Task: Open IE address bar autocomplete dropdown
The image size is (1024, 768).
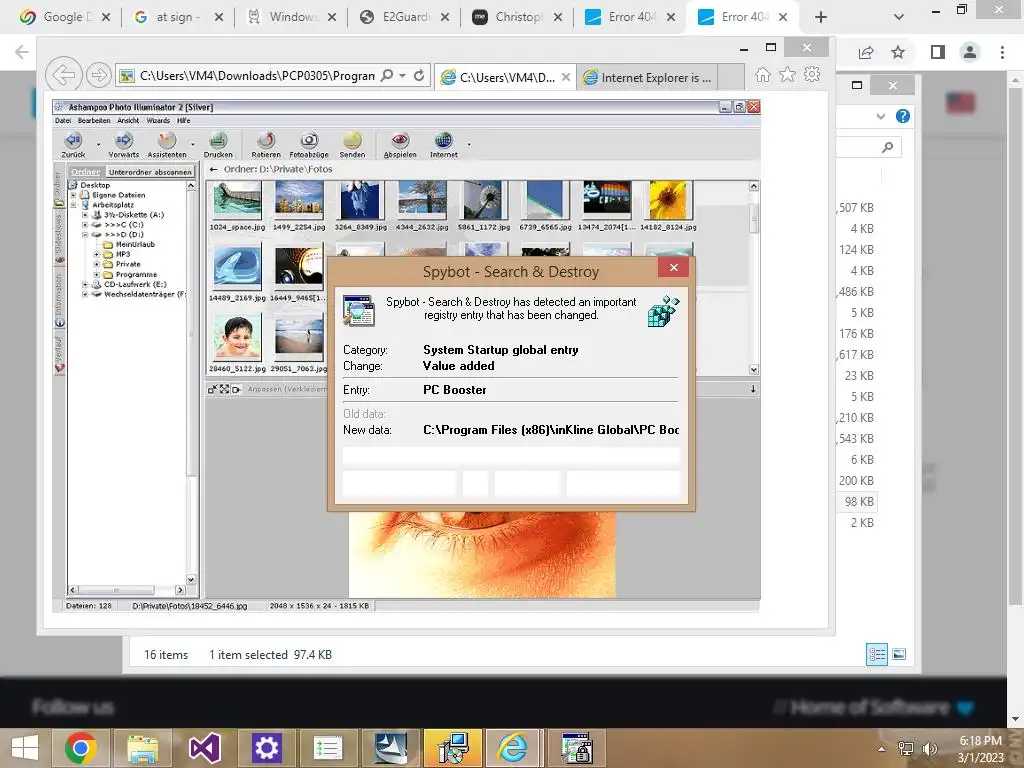Action: coord(402,76)
